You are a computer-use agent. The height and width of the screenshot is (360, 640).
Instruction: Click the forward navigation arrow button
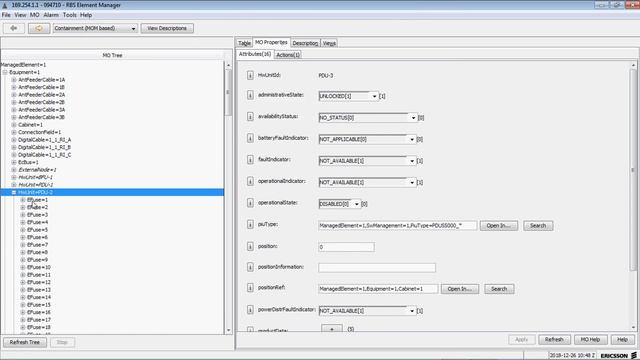click(39, 28)
